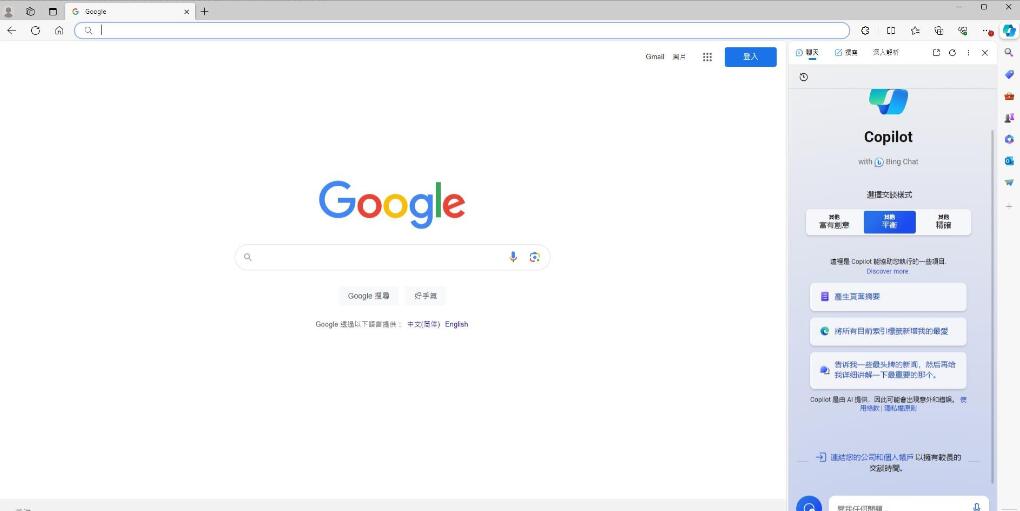Click the top news suggestion card

[888, 370]
